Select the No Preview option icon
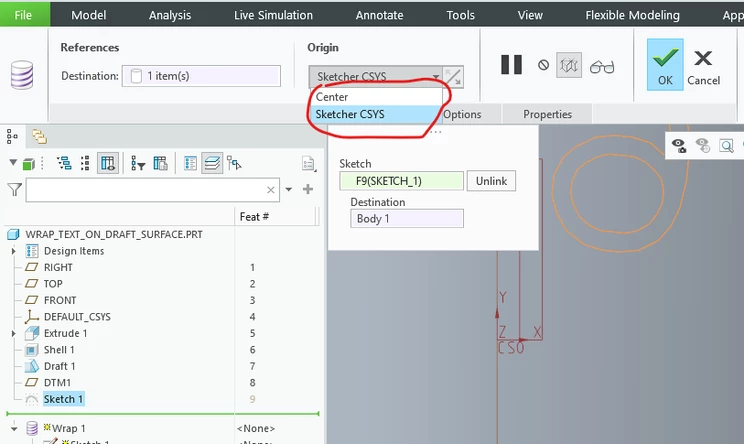This screenshot has width=744, height=444. tap(543, 65)
